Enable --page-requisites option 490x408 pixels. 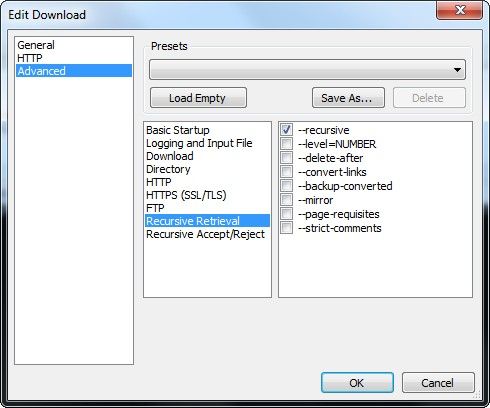coord(286,214)
